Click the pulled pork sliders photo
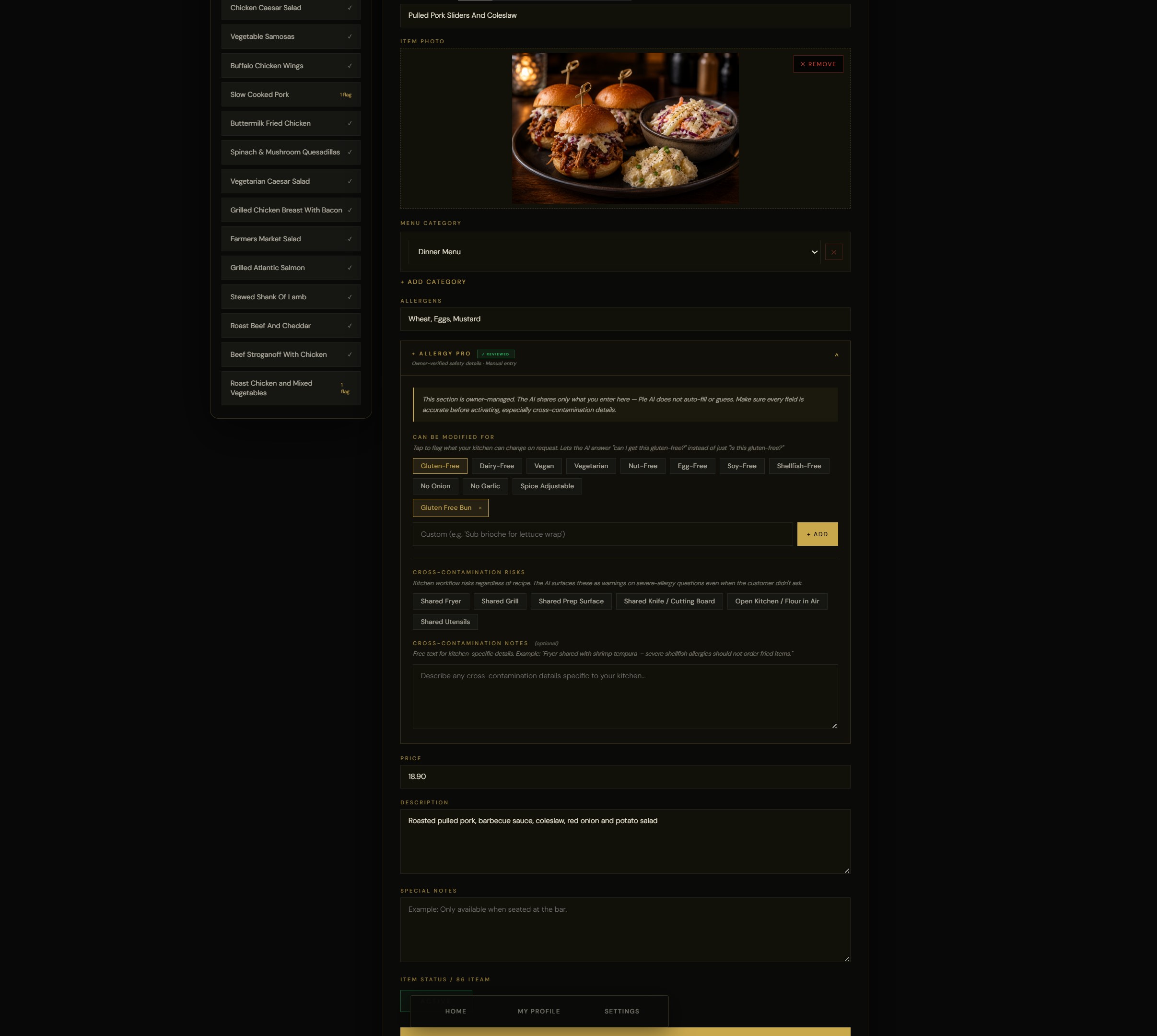Screen dimensions: 1157x1036 pos(625,129)
